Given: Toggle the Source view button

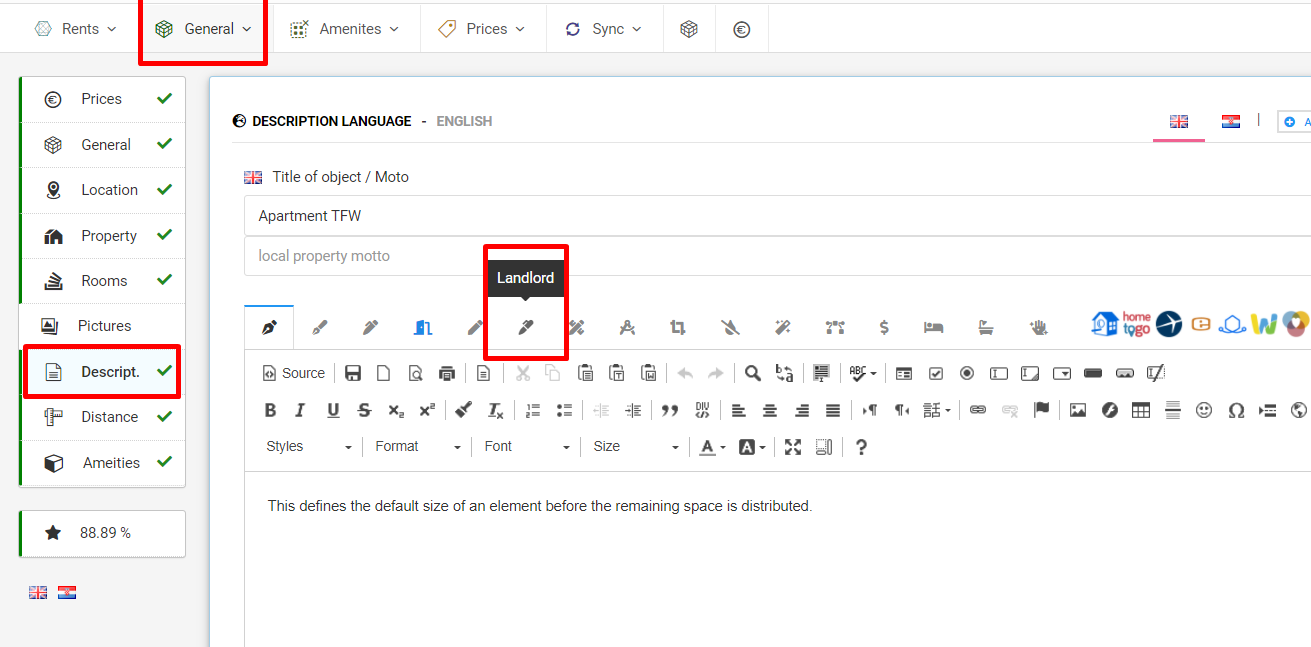Looking at the screenshot, I should (293, 373).
